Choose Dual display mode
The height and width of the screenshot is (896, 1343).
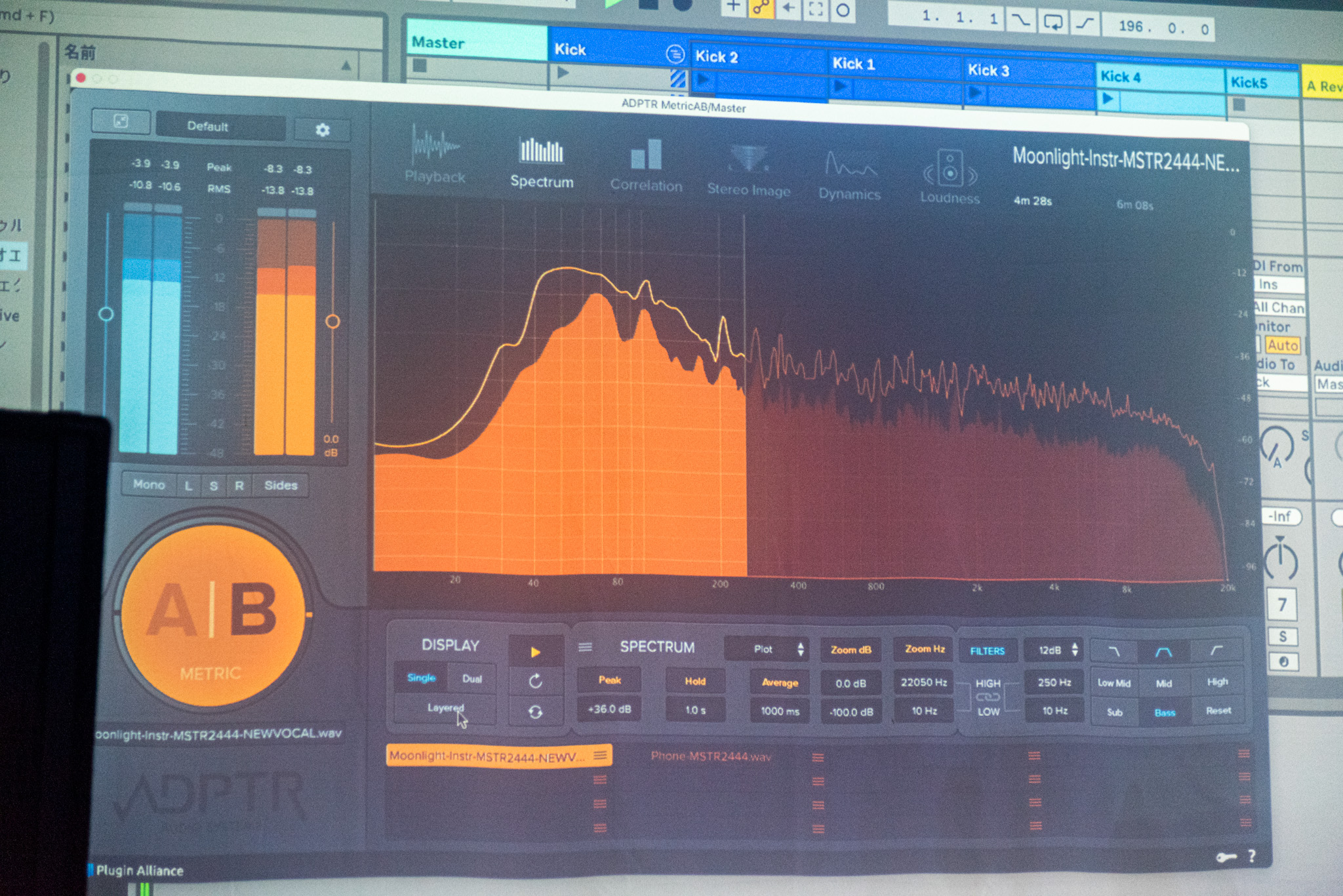(472, 678)
